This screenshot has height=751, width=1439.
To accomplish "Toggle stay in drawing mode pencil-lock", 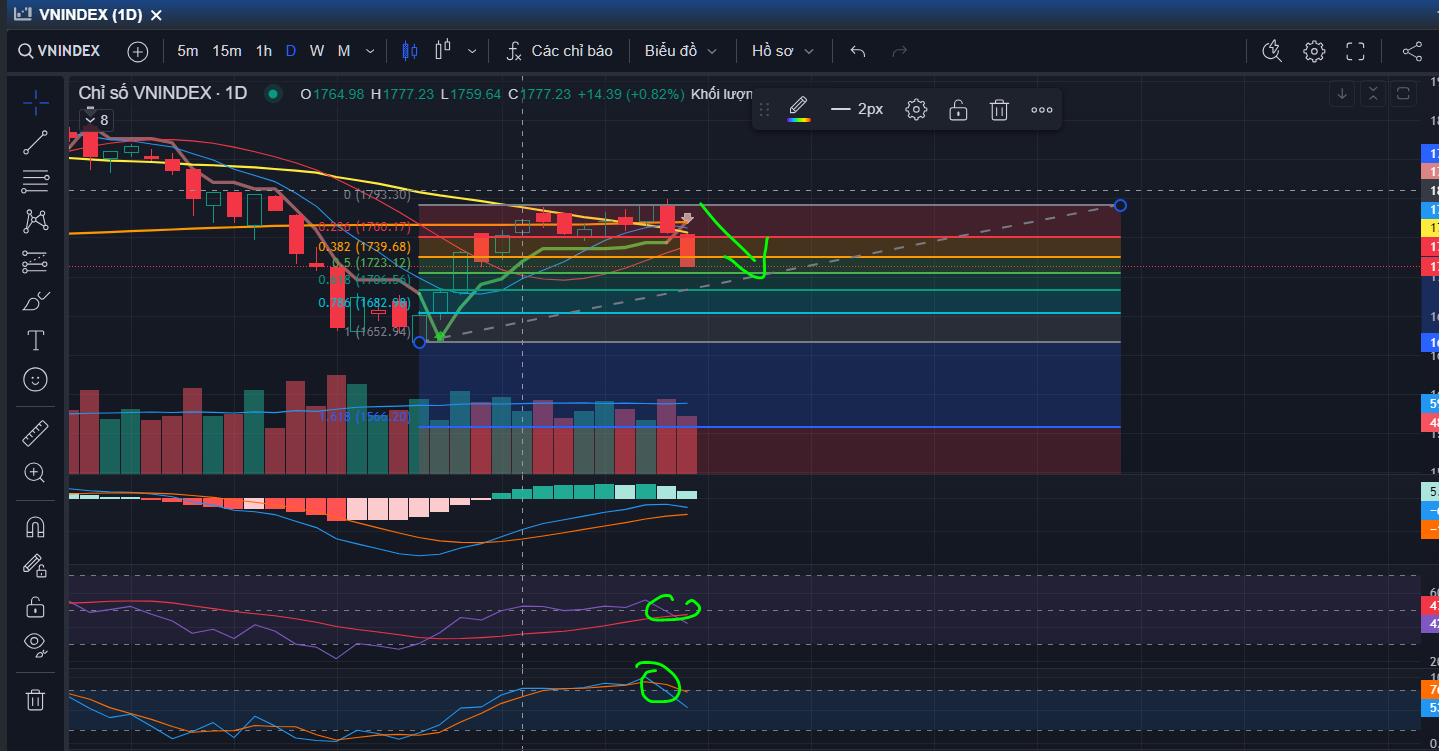I will tap(35, 566).
